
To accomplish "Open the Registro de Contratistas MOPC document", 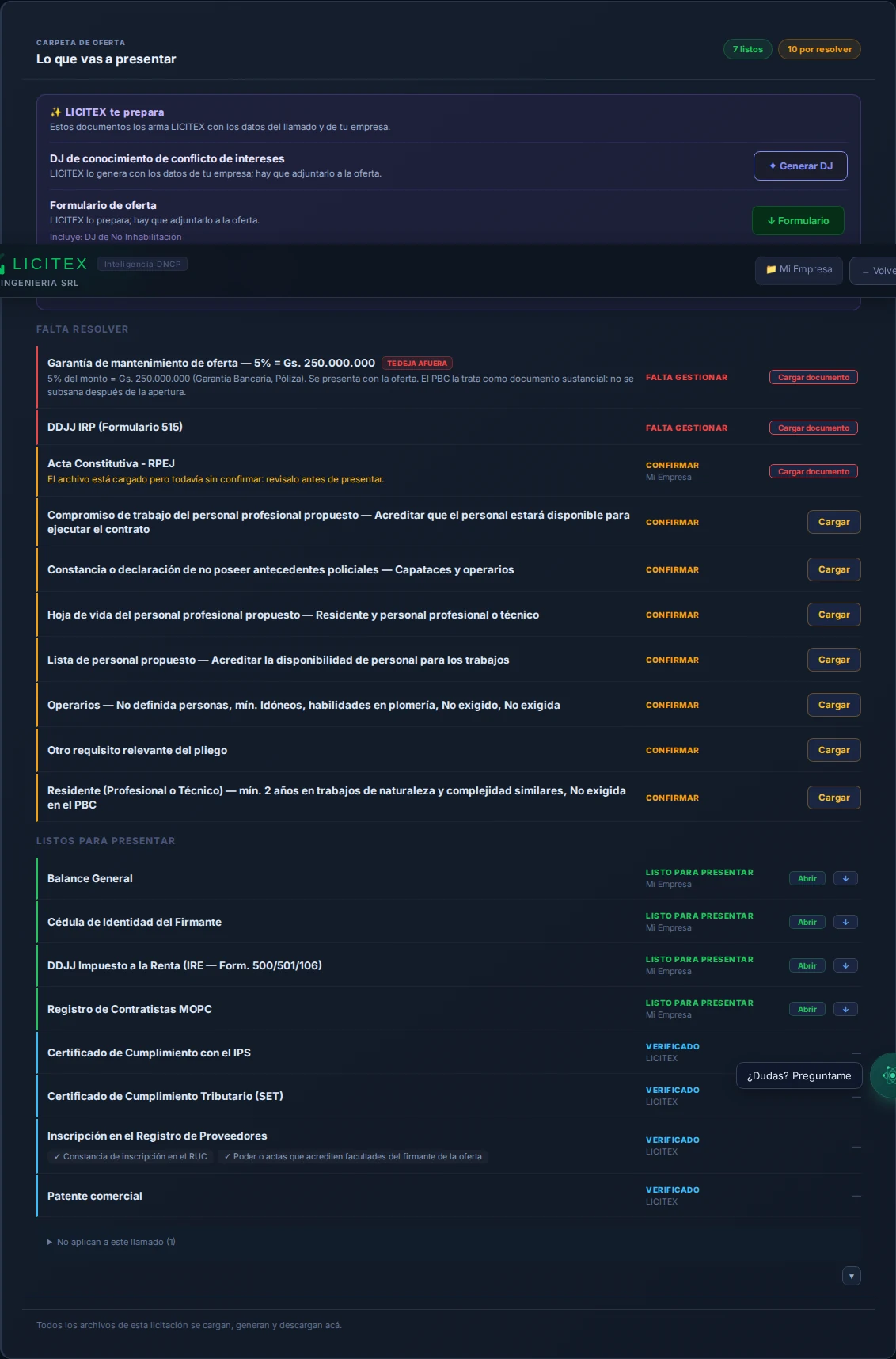I will (807, 1009).
